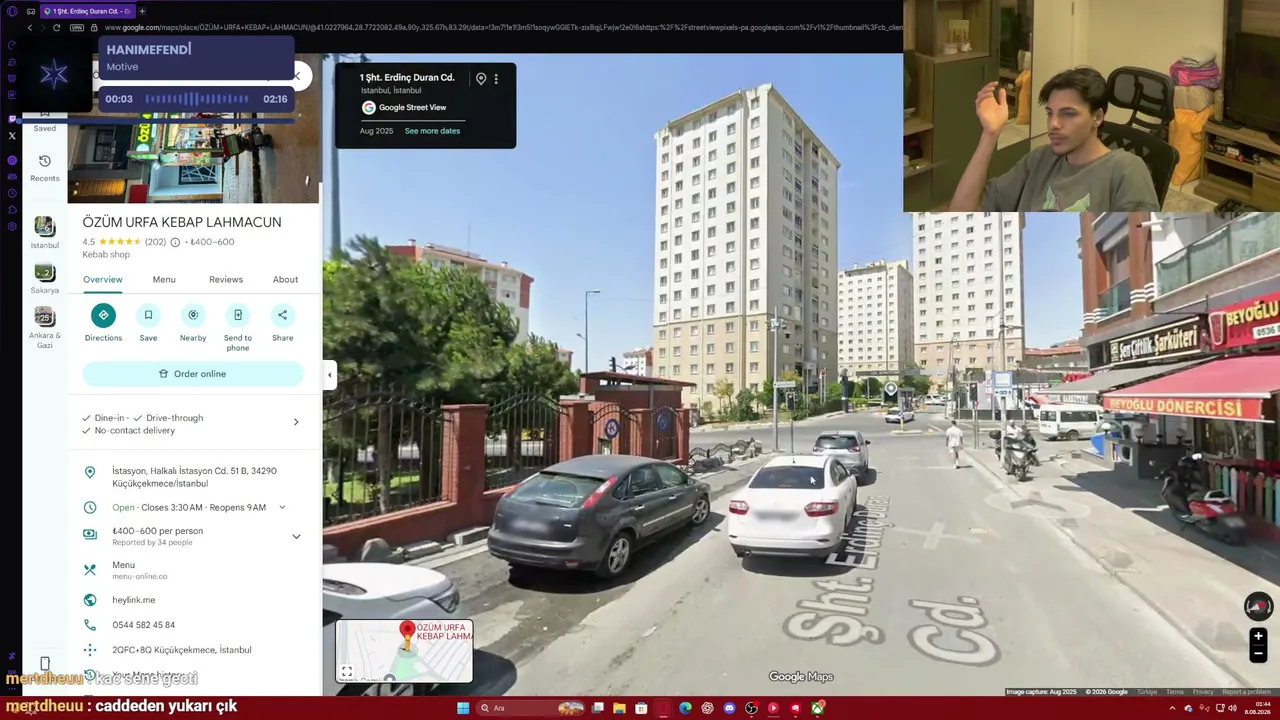Switch to the Overview tab

(x=102, y=280)
